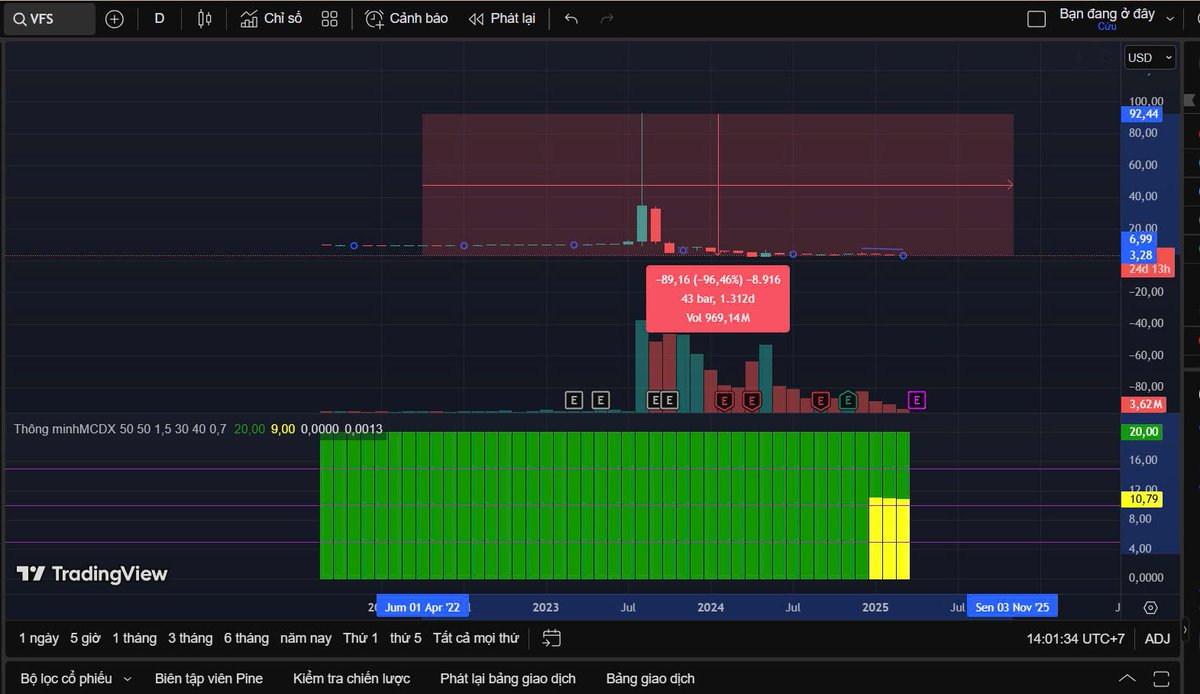Select the Jum 01 Apr '22 date marker
Screen dimensions: 1200x694
click(x=422, y=607)
